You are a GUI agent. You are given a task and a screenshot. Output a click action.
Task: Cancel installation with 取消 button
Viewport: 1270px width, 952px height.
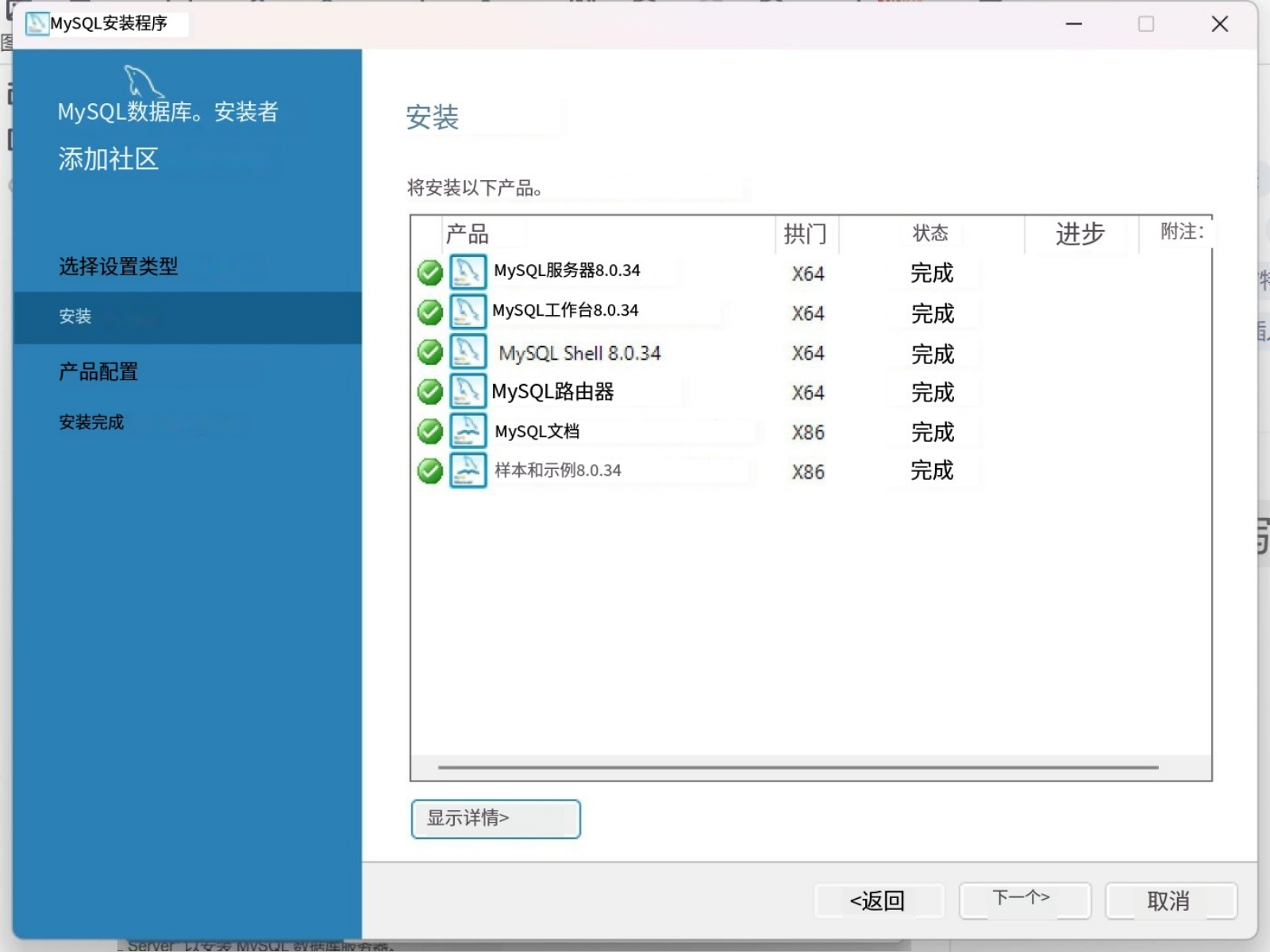1171,901
